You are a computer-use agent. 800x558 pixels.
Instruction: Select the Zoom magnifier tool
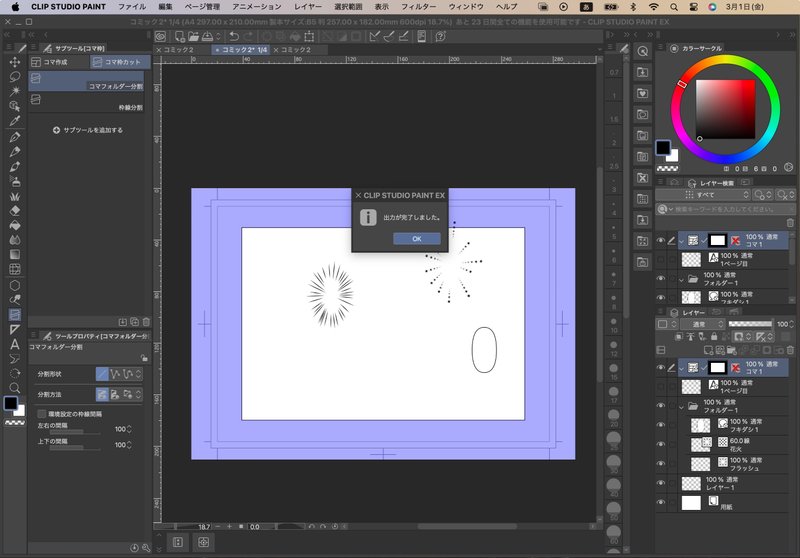[15, 388]
